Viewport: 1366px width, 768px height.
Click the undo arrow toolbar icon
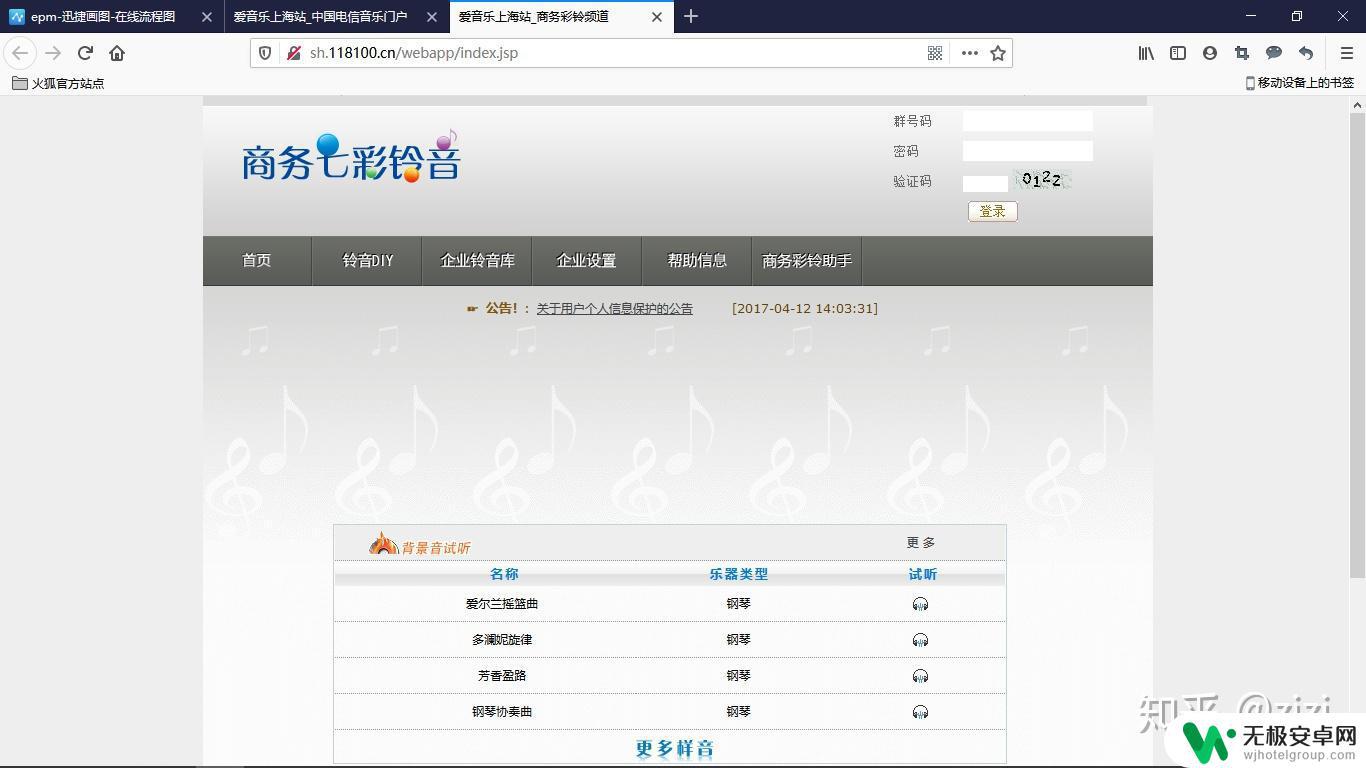pos(1306,53)
